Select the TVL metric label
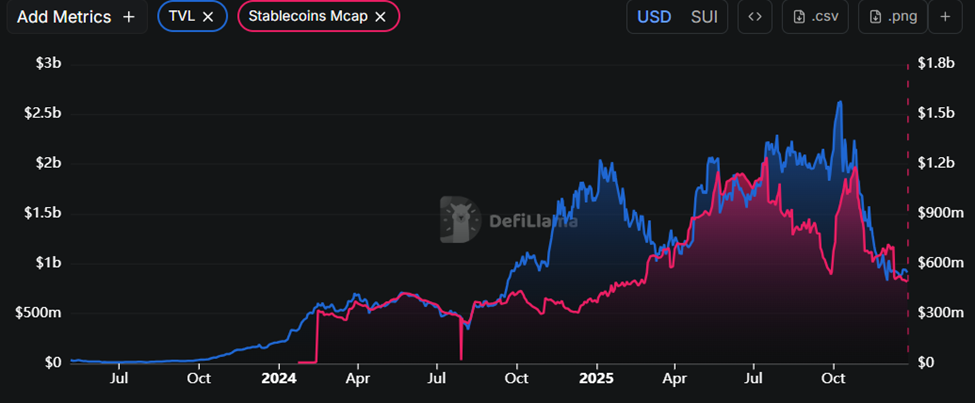Screen dimensions: 975x403 (x=181, y=17)
